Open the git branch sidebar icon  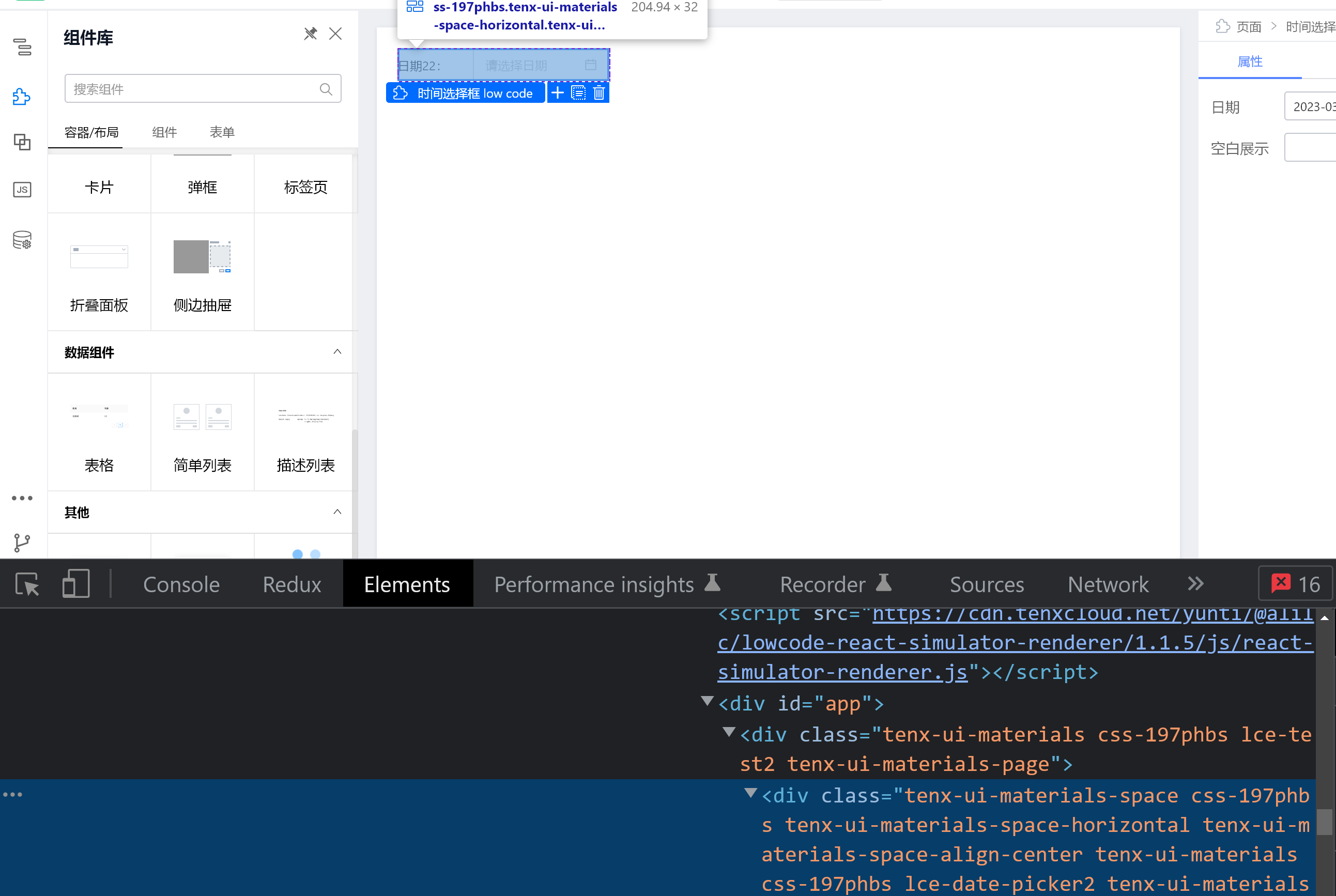click(x=22, y=543)
